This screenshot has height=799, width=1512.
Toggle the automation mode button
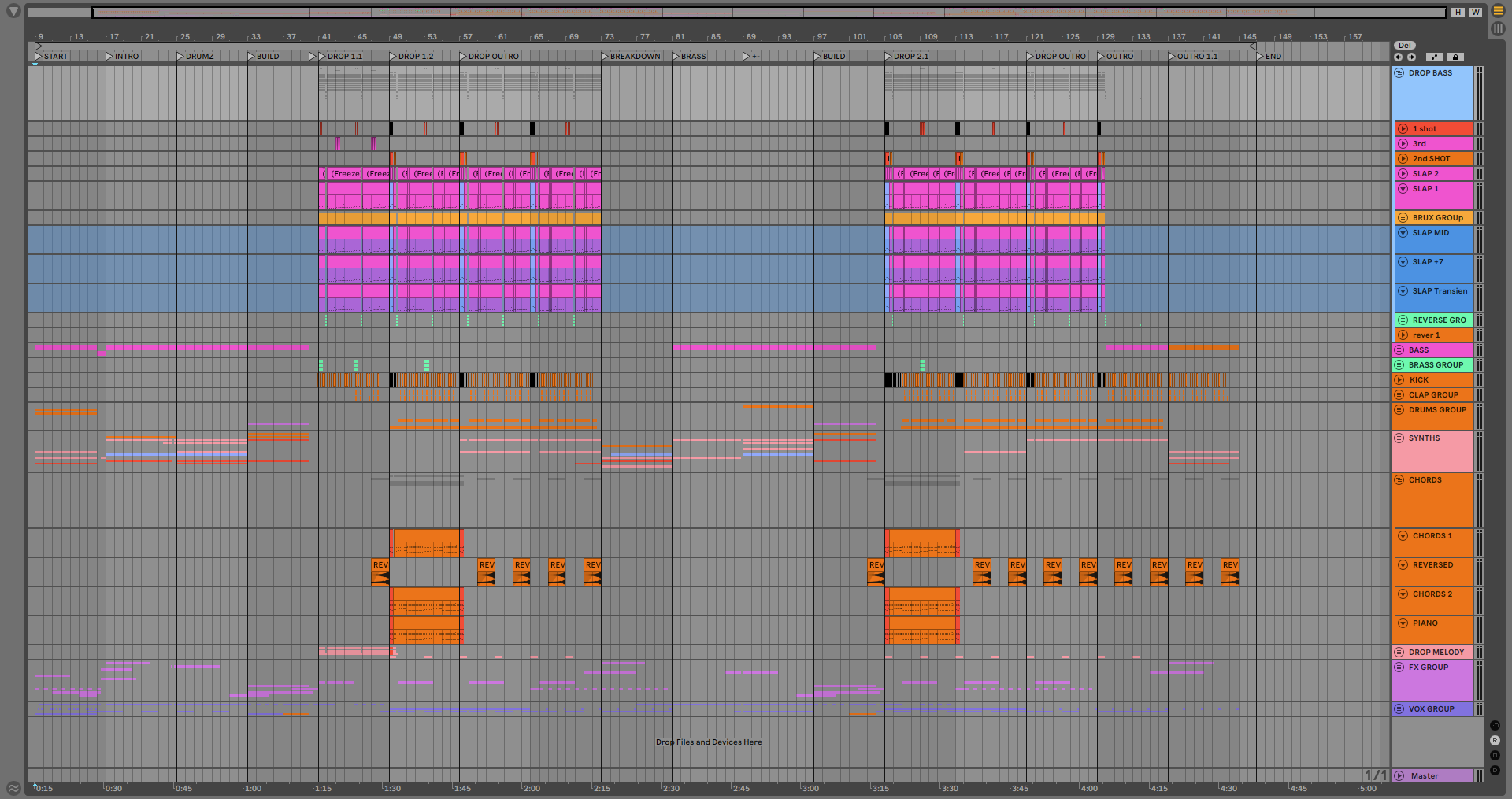1435,57
